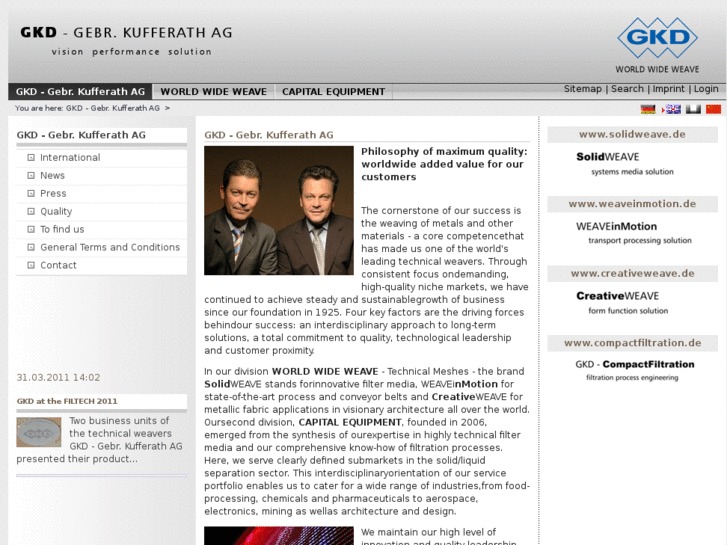Image resolution: width=727 pixels, height=545 pixels.
Task: Click expand icon beside International
Action: (x=31, y=158)
